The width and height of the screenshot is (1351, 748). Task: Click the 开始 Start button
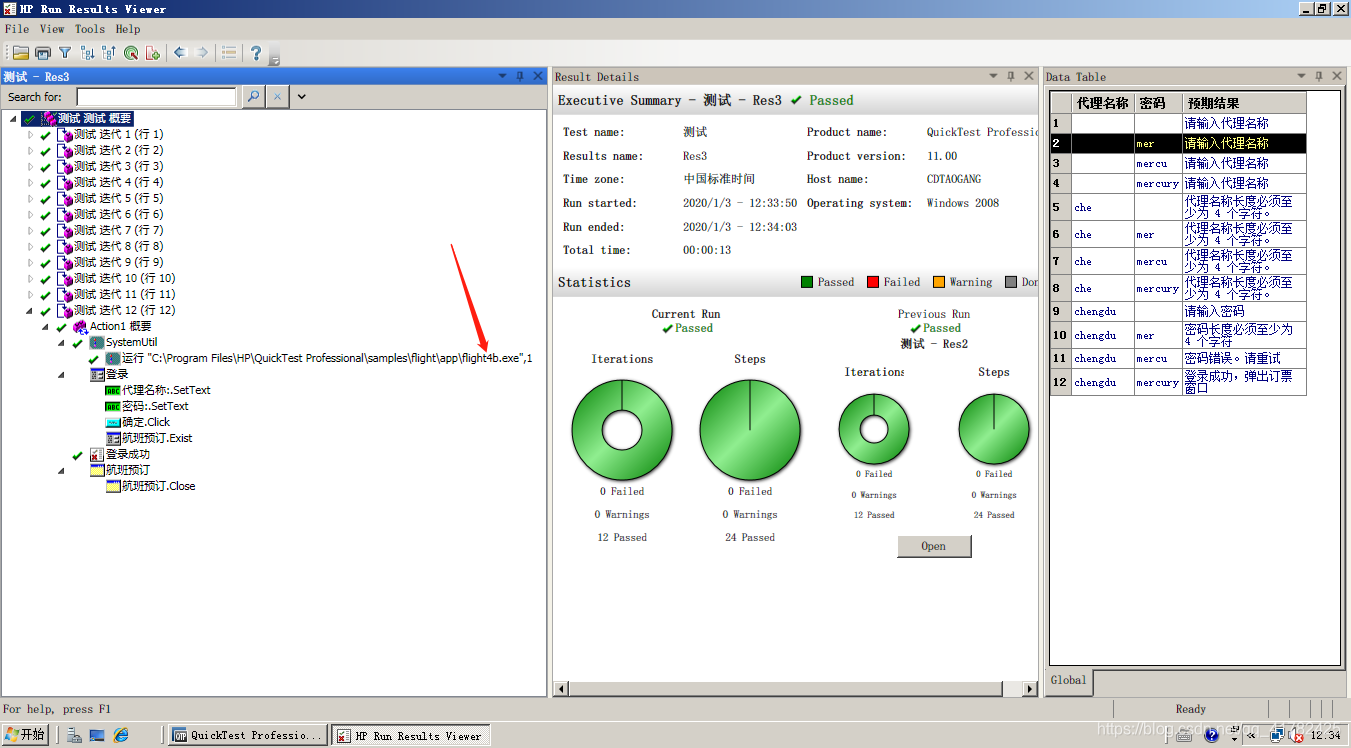(25, 735)
